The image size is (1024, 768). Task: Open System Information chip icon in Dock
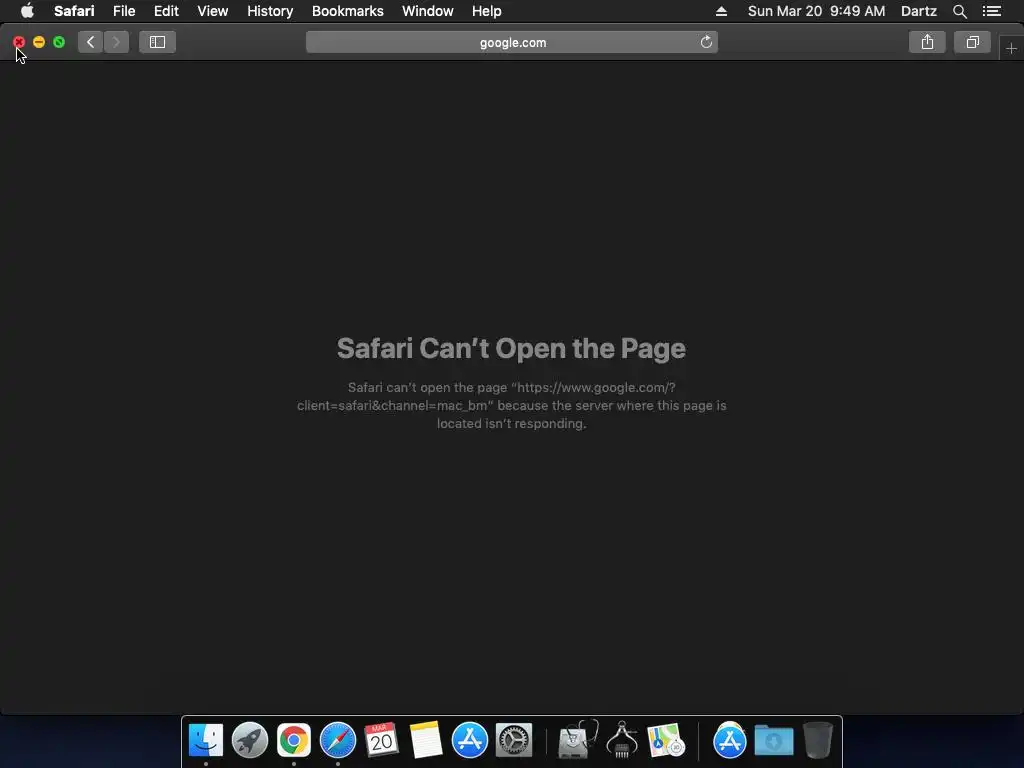[x=622, y=740]
